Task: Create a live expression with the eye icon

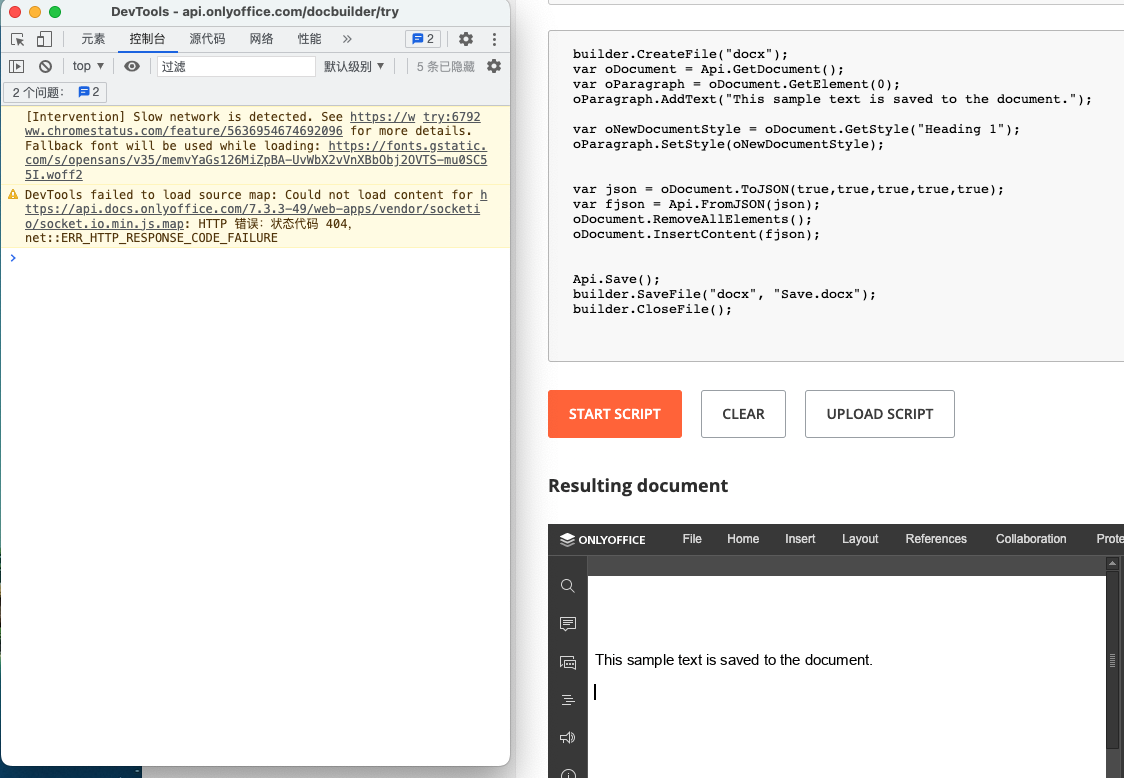Action: click(132, 67)
